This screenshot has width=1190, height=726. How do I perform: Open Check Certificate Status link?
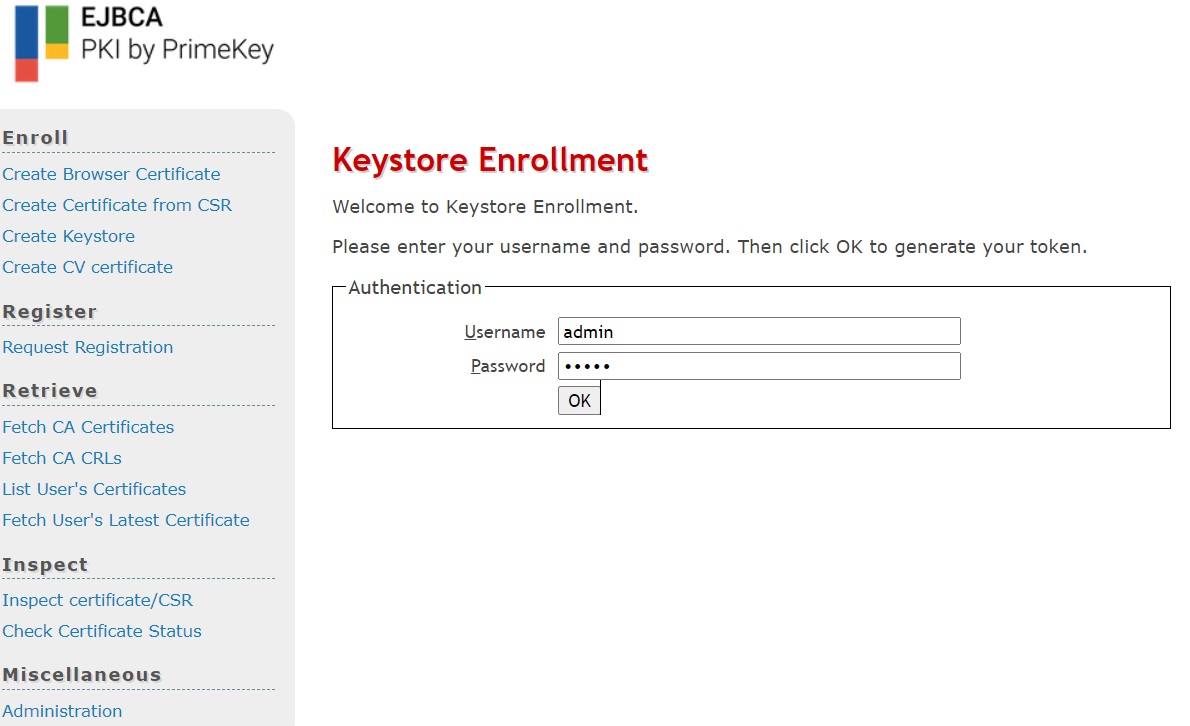pos(102,632)
